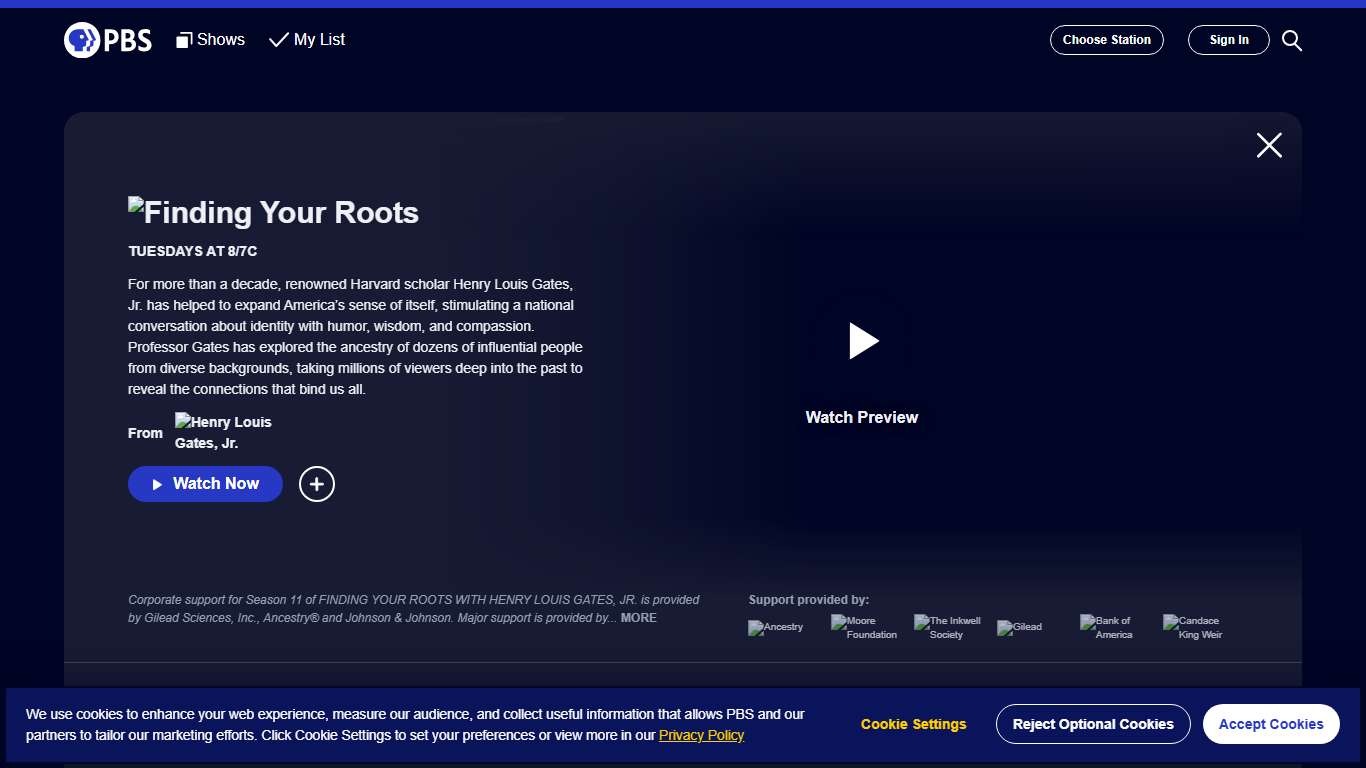Click the Watch Now button
The height and width of the screenshot is (768, 1366).
pos(205,483)
